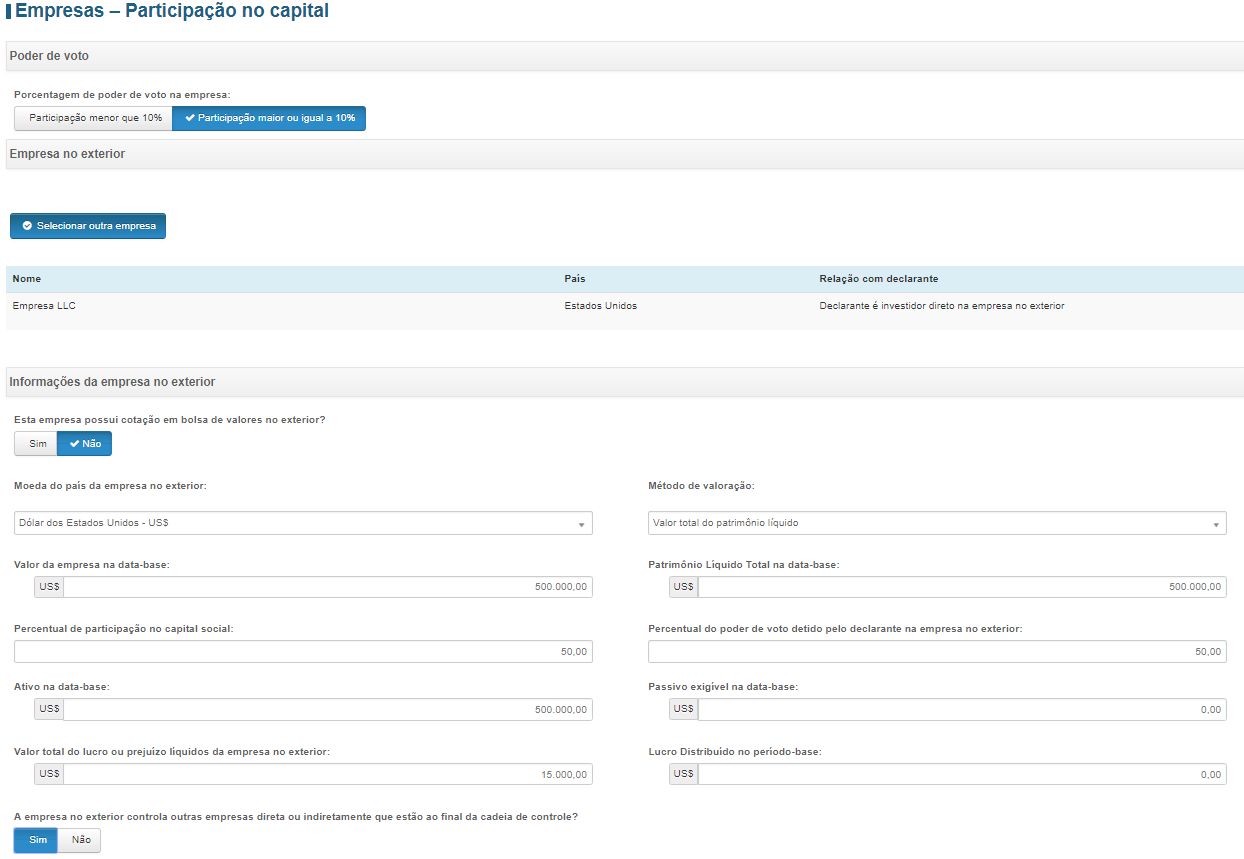Viewport: 1244px width, 859px height.
Task: Open the 'Moeda do país' currency dropdown
Action: (303, 523)
